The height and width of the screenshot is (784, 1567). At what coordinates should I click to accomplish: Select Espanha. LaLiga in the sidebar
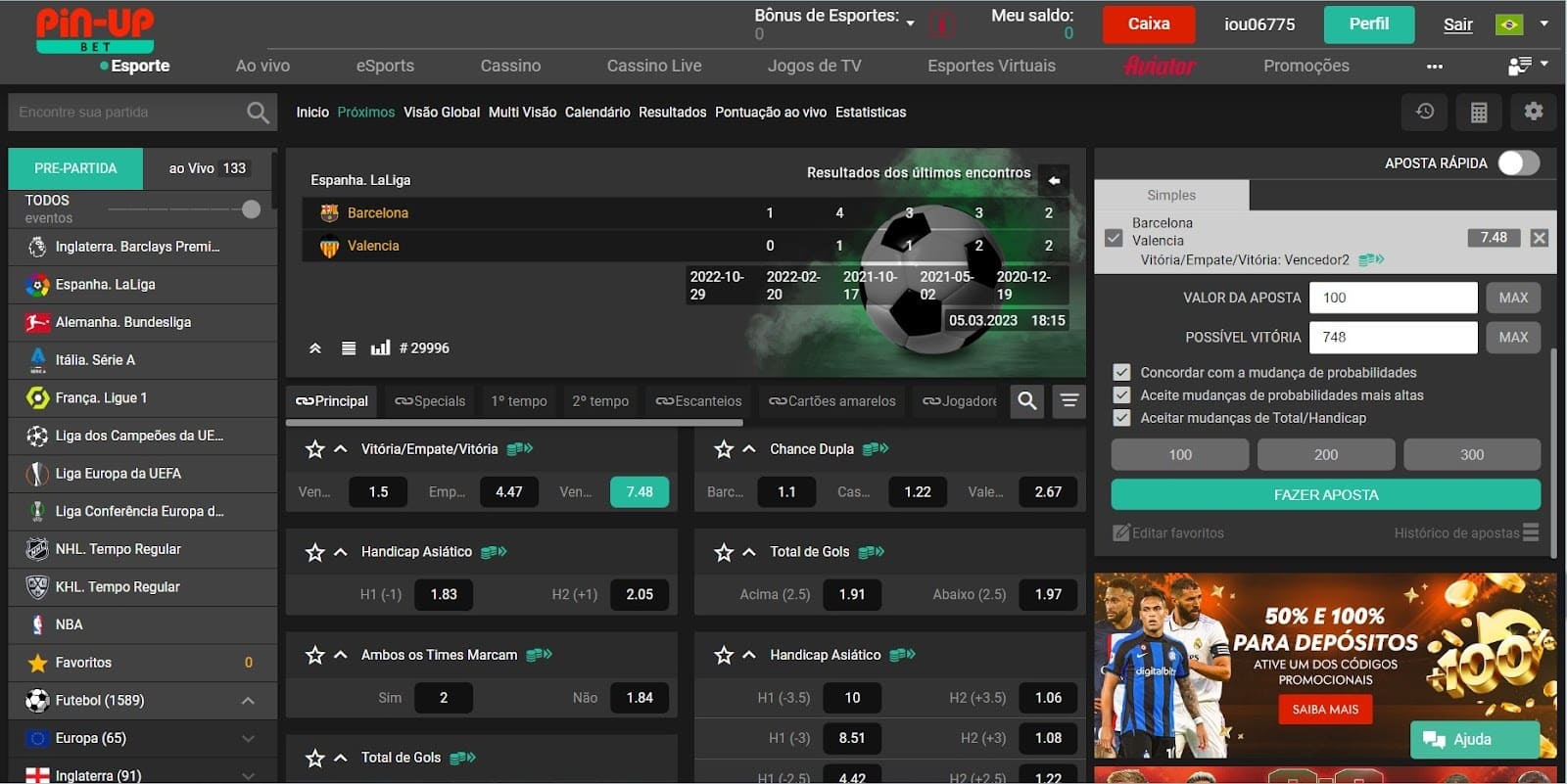(143, 285)
